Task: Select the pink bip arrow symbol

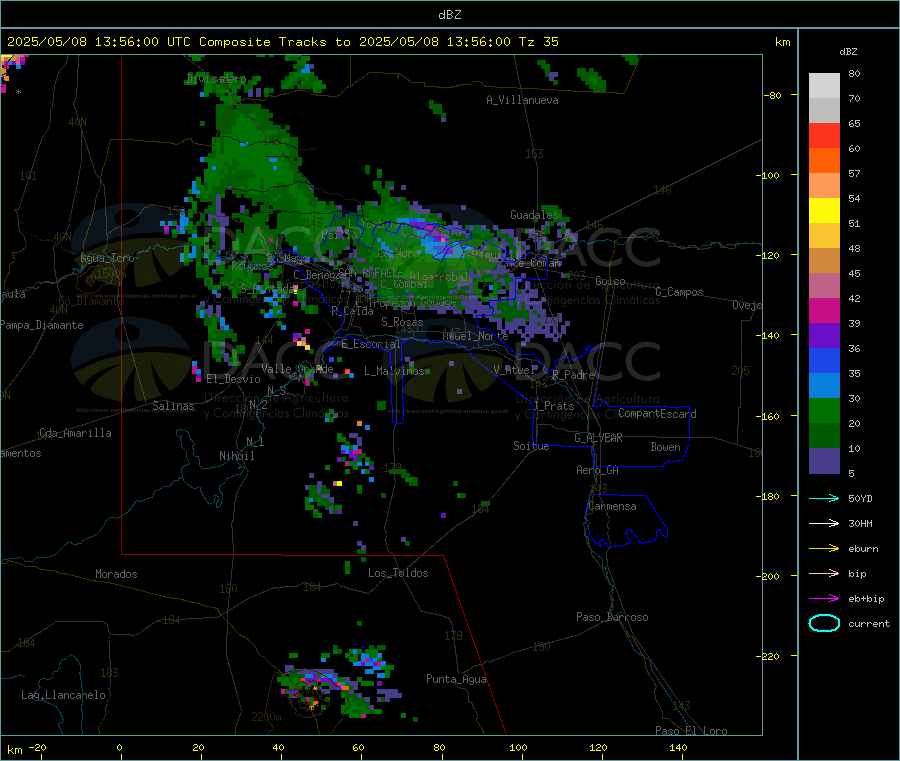Action: point(824,573)
